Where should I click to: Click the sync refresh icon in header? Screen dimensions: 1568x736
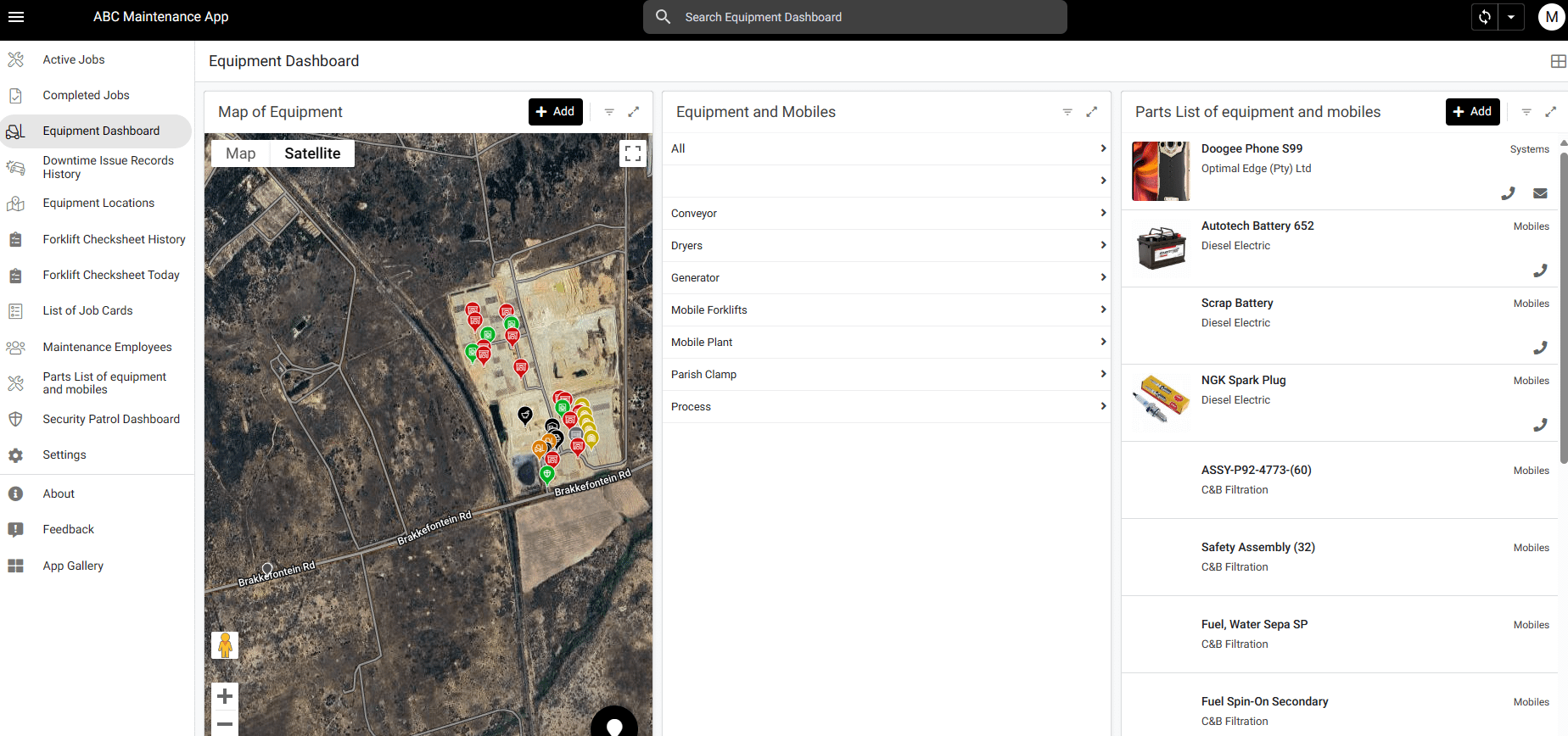1484,17
